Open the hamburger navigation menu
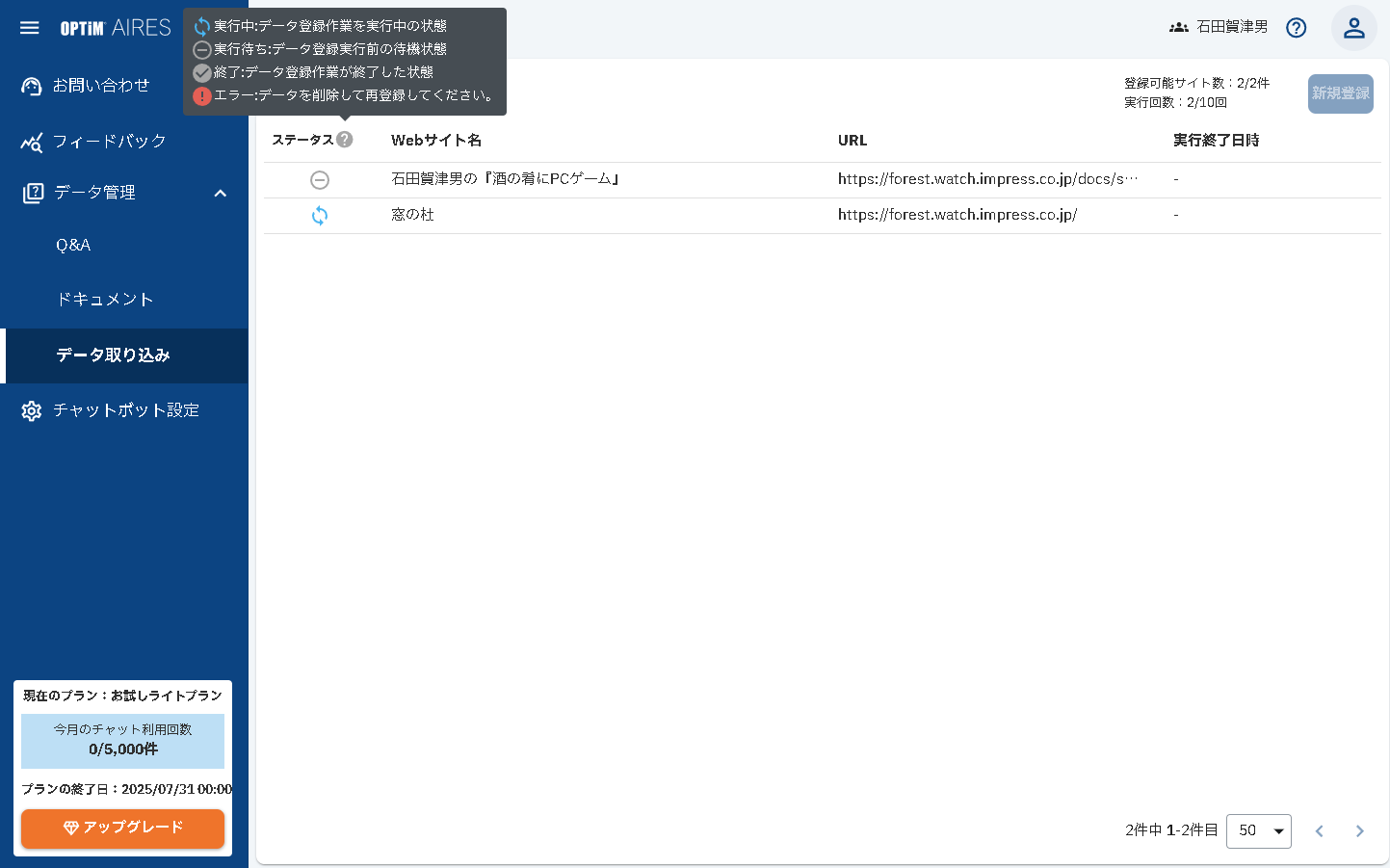This screenshot has width=1390, height=868. point(29,27)
